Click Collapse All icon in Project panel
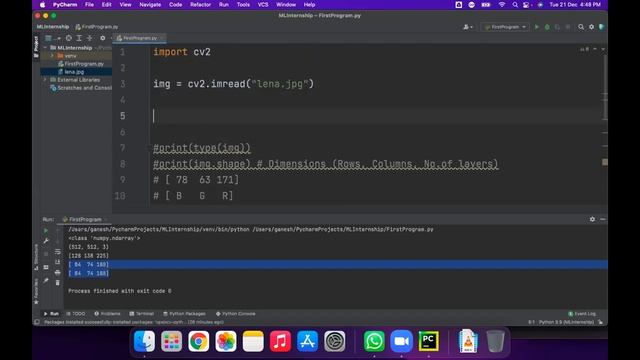Screen dimensions: 640x360 point(89,38)
